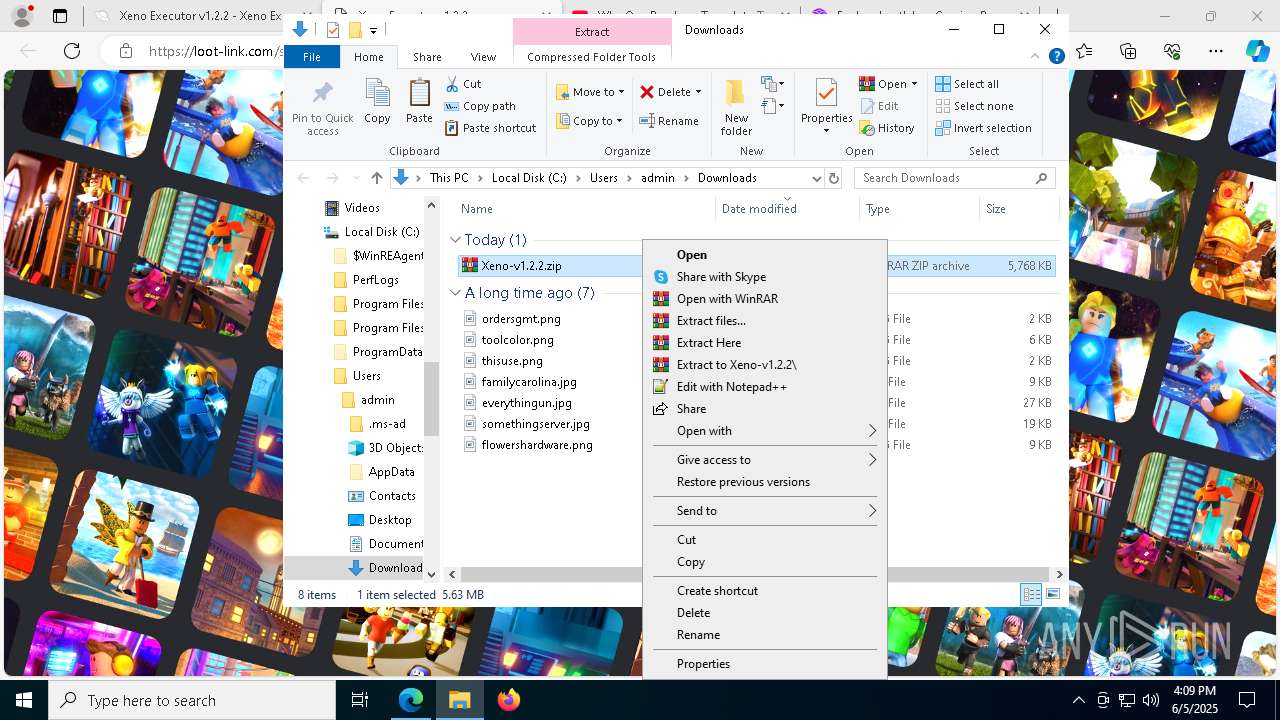Screen dimensions: 1280x720
Task: Open Task View on the taskbar
Action: click(361, 700)
